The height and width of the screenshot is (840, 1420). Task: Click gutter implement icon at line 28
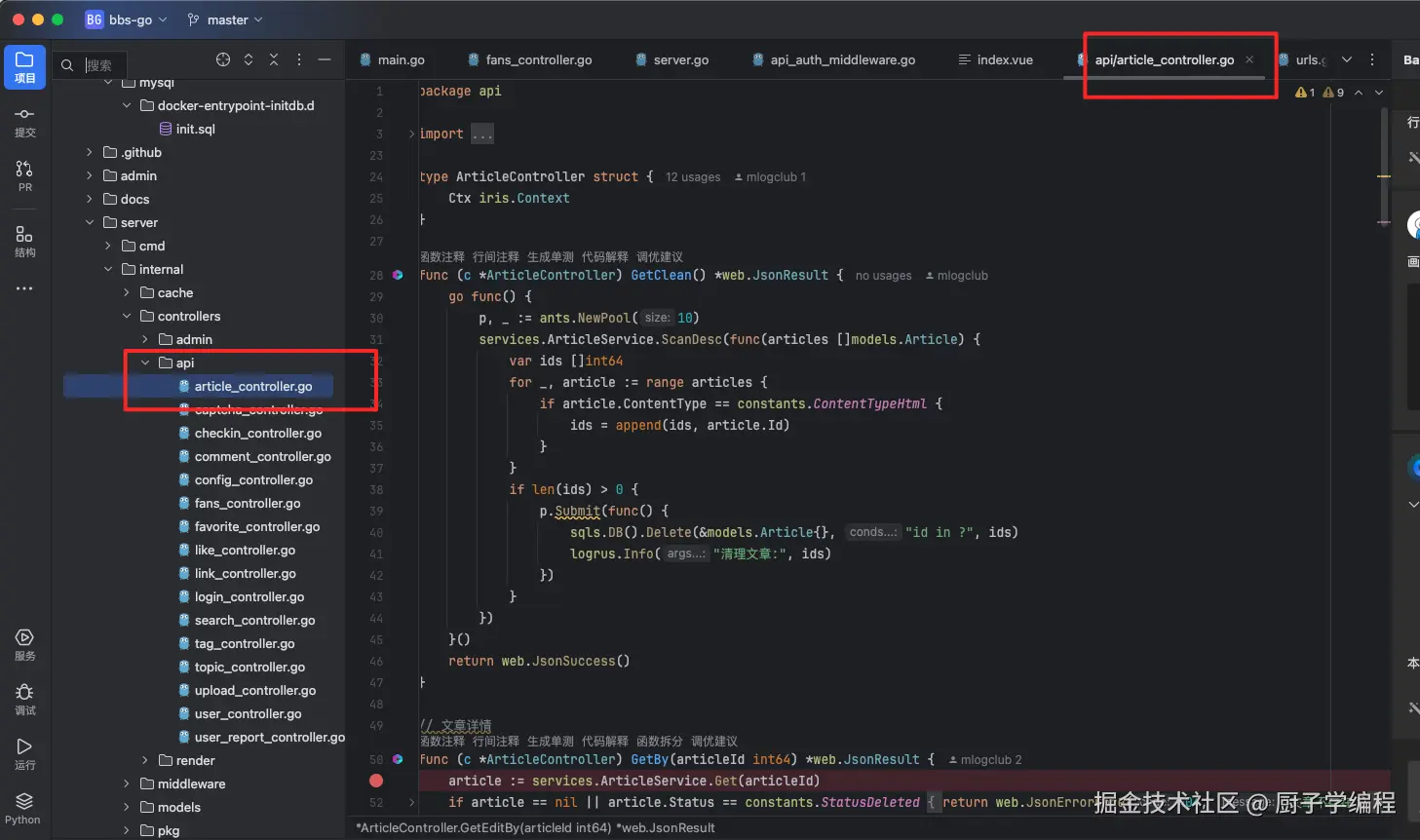click(x=398, y=275)
